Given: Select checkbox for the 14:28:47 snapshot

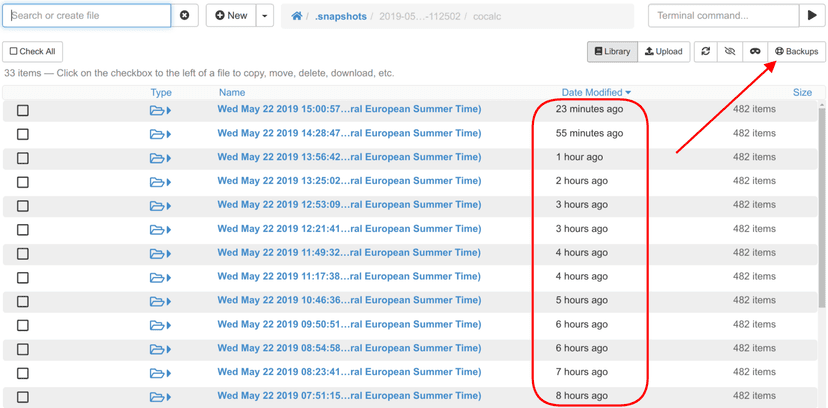Looking at the screenshot, I should [x=23, y=134].
